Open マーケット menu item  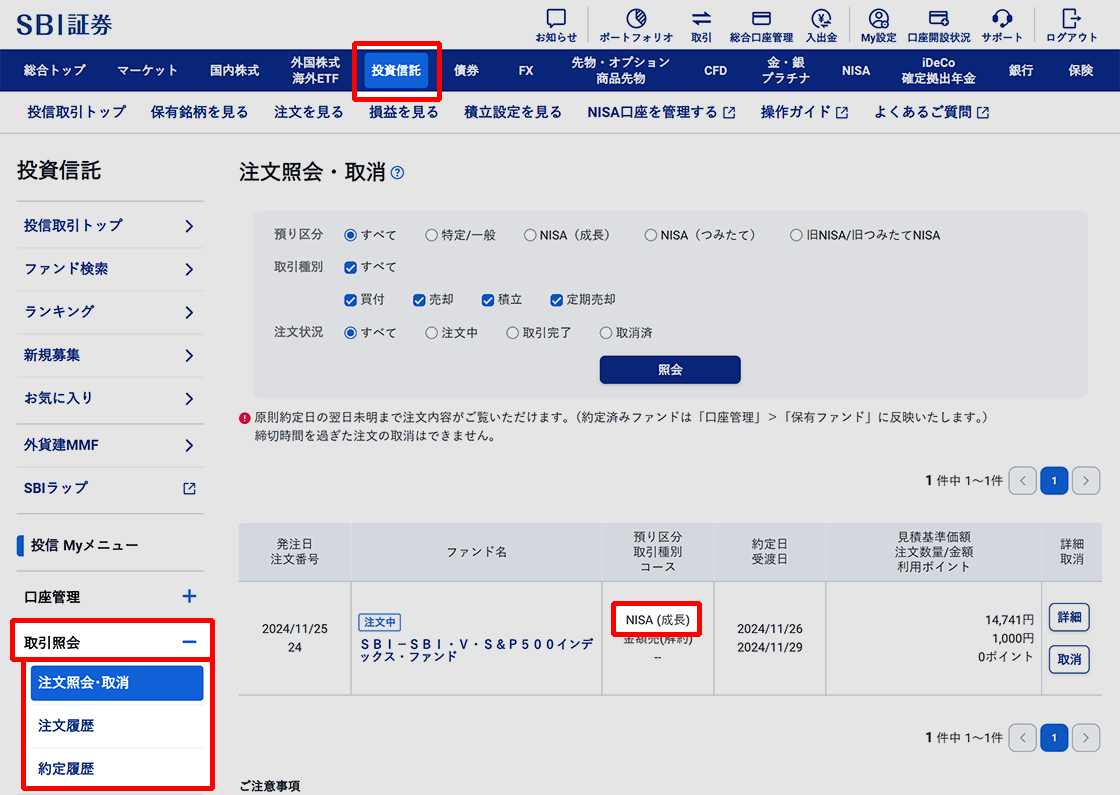tap(147, 71)
